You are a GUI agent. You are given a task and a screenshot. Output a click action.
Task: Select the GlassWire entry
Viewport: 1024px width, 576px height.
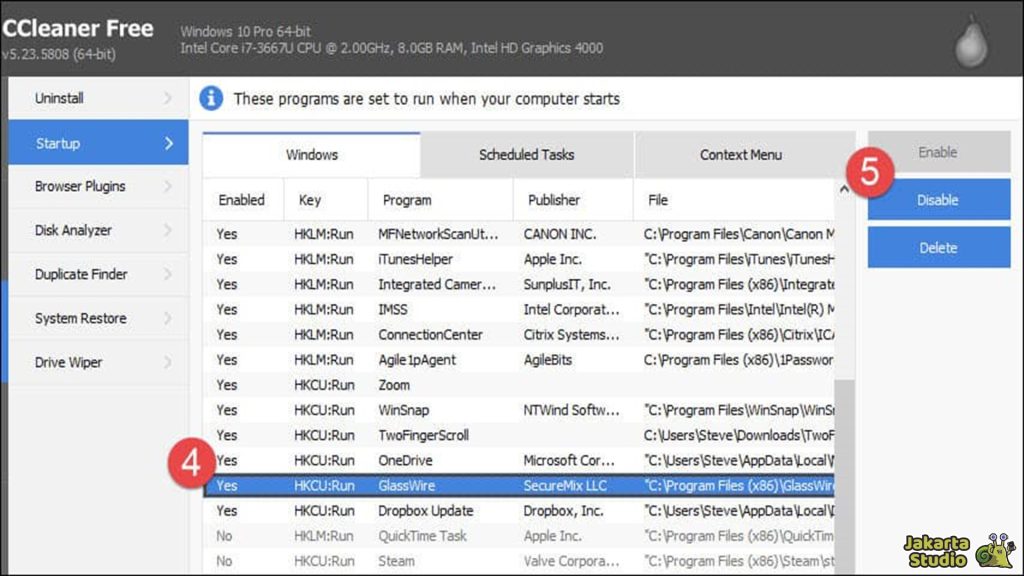tap(519, 485)
